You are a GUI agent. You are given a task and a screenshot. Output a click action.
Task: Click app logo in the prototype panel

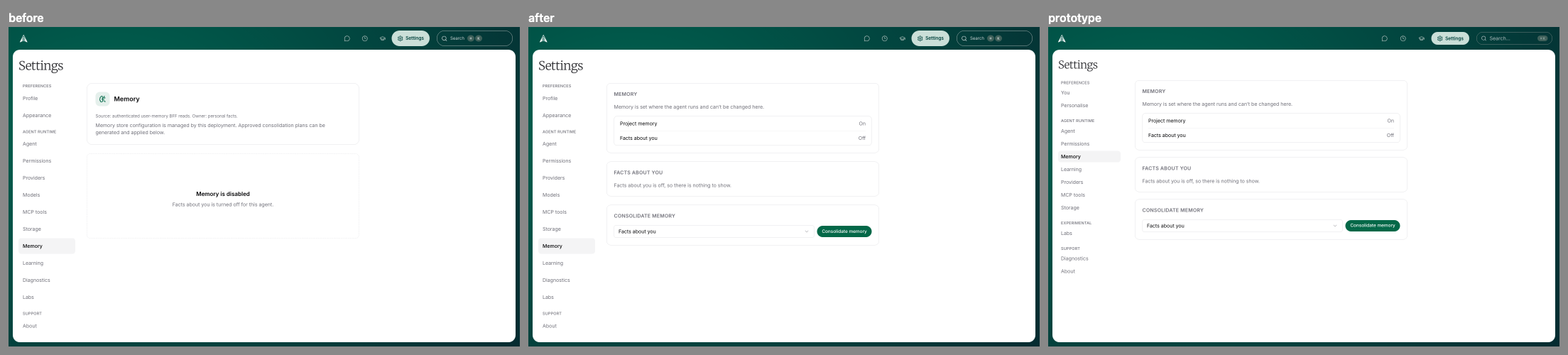[1062, 38]
